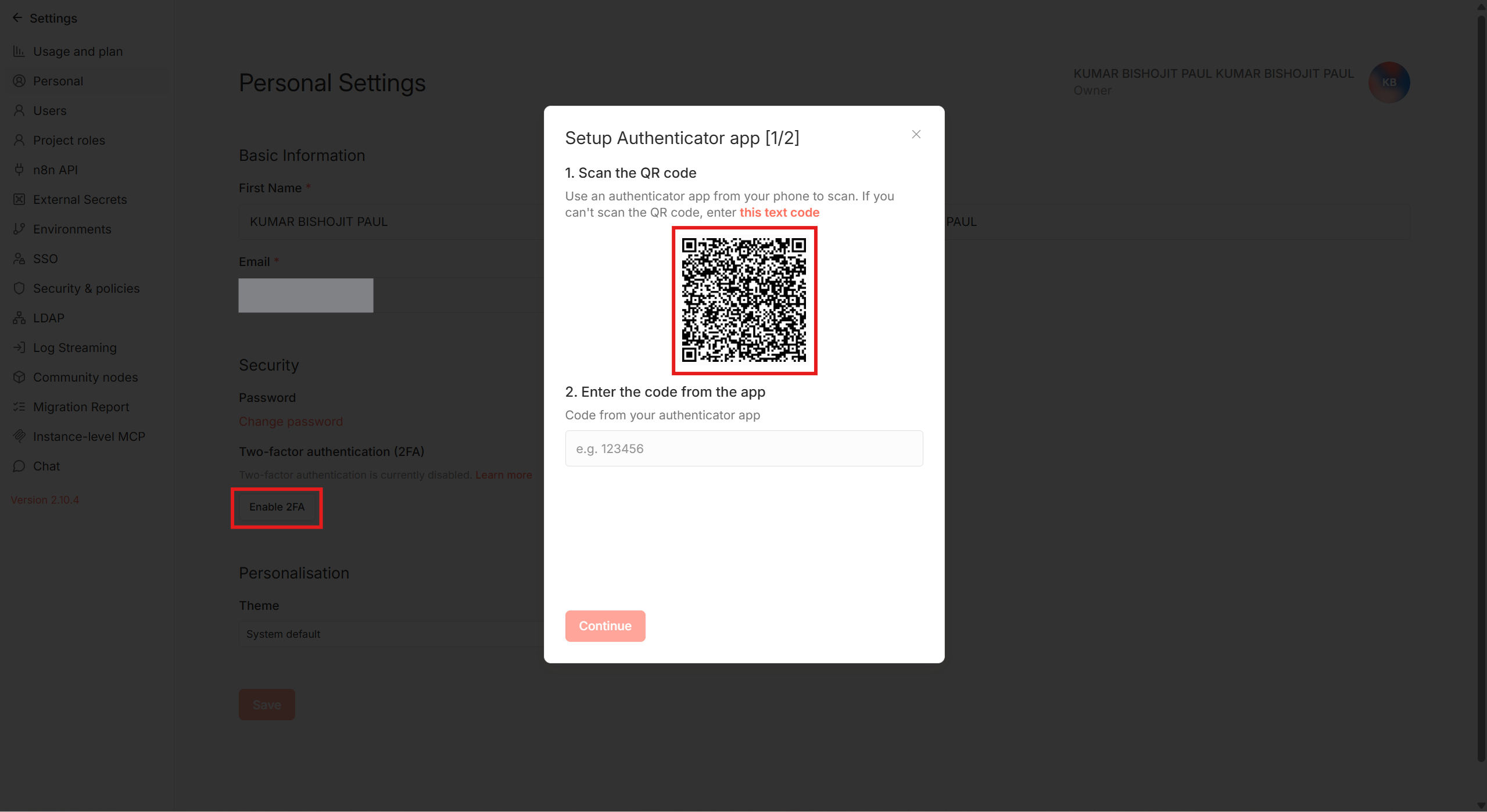Click the Email input field
The height and width of the screenshot is (812, 1487).
tap(391, 295)
